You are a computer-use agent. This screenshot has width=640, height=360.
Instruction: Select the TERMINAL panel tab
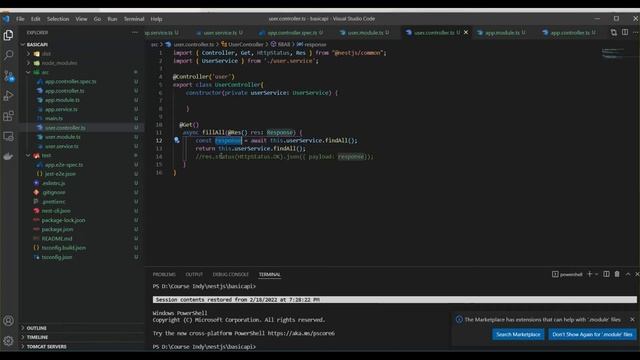click(x=269, y=274)
